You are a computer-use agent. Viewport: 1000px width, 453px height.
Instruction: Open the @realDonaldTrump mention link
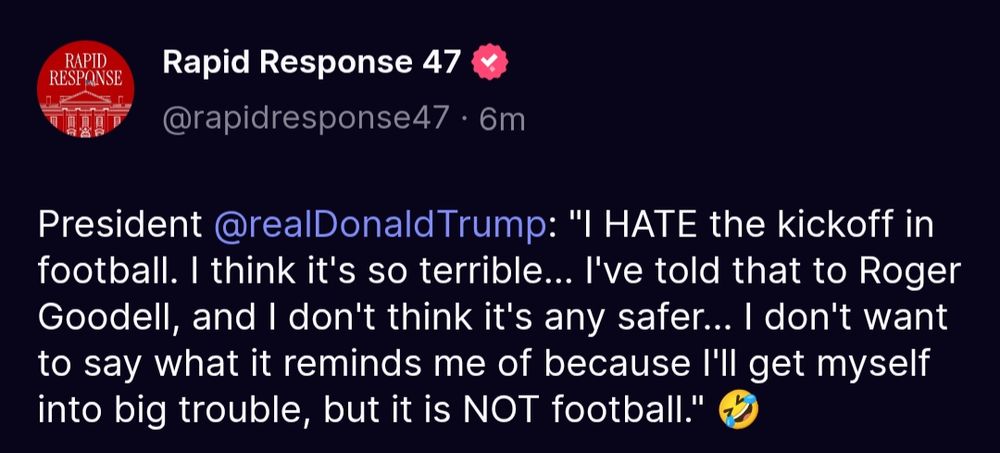tap(381, 226)
